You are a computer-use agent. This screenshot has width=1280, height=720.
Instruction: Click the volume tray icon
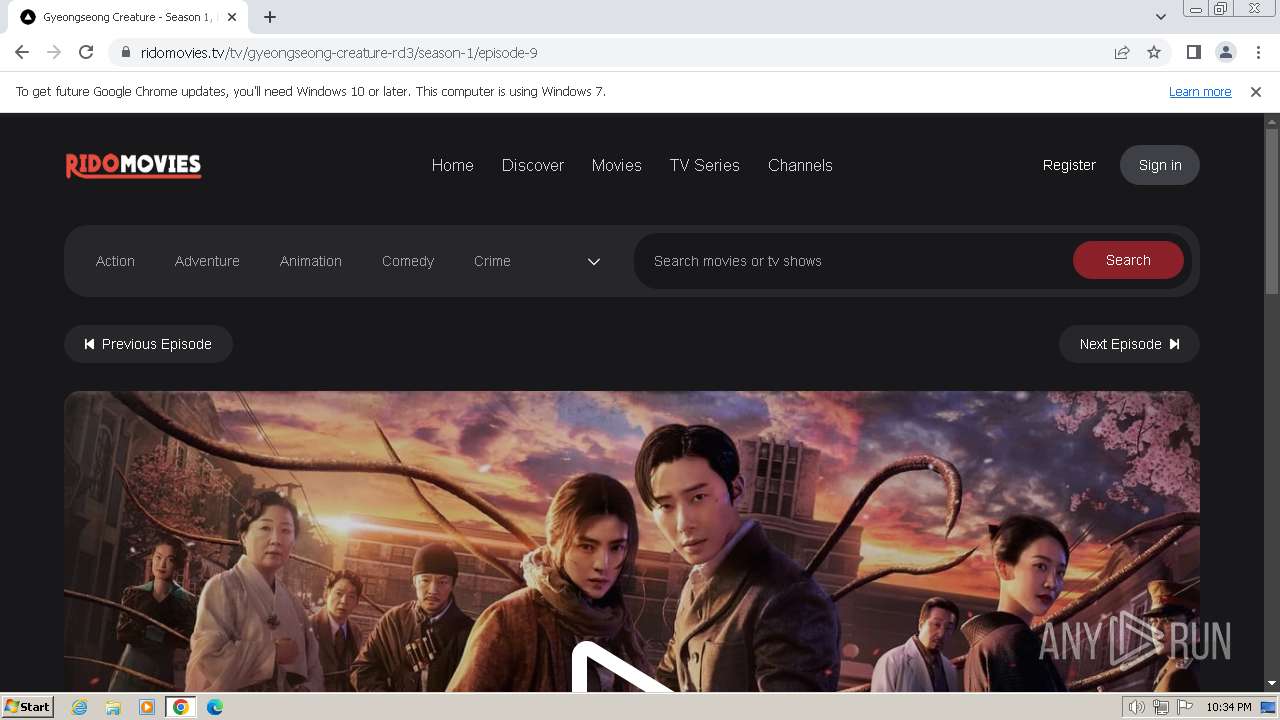pos(1137,707)
